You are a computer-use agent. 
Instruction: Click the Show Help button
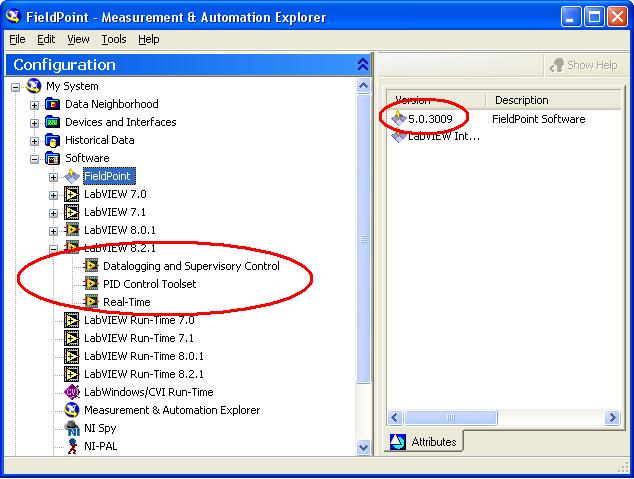[x=583, y=65]
